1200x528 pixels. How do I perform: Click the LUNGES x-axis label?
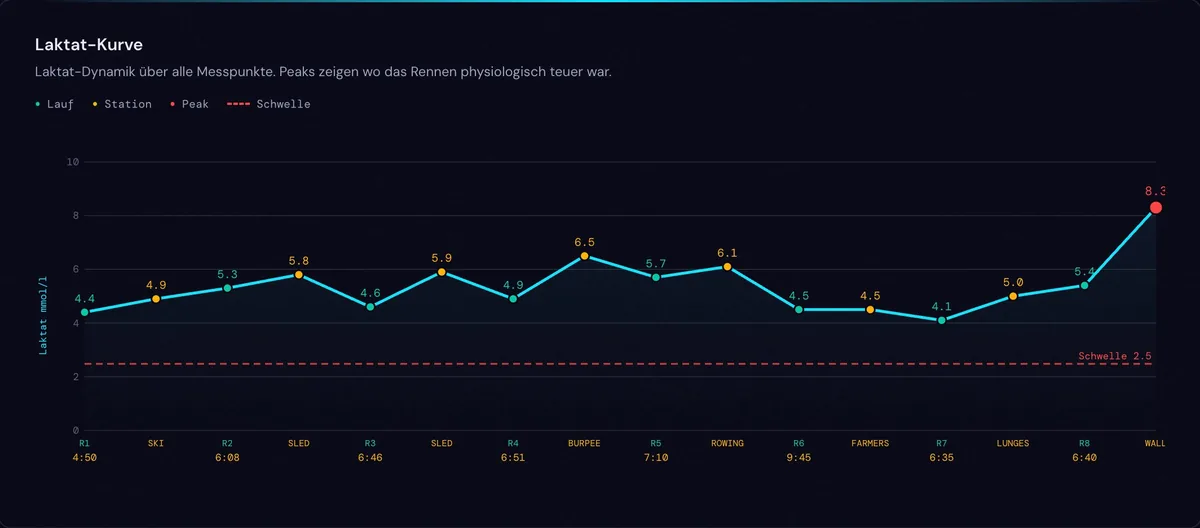(1013, 443)
